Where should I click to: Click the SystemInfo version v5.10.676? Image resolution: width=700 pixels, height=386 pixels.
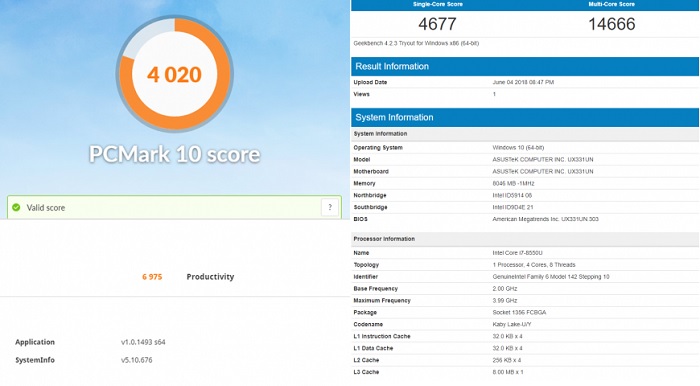[136, 360]
